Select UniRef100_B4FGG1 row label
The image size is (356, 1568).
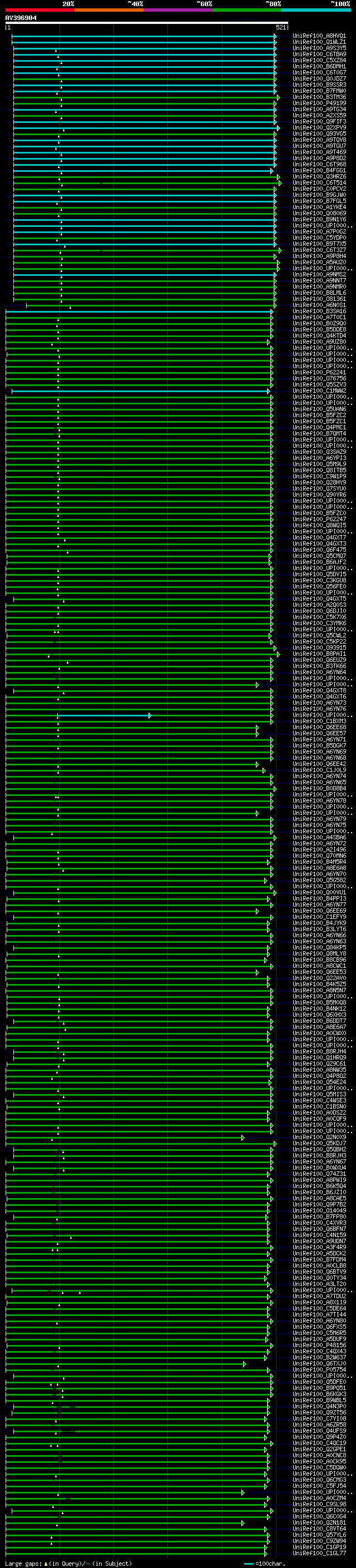[x=319, y=170]
